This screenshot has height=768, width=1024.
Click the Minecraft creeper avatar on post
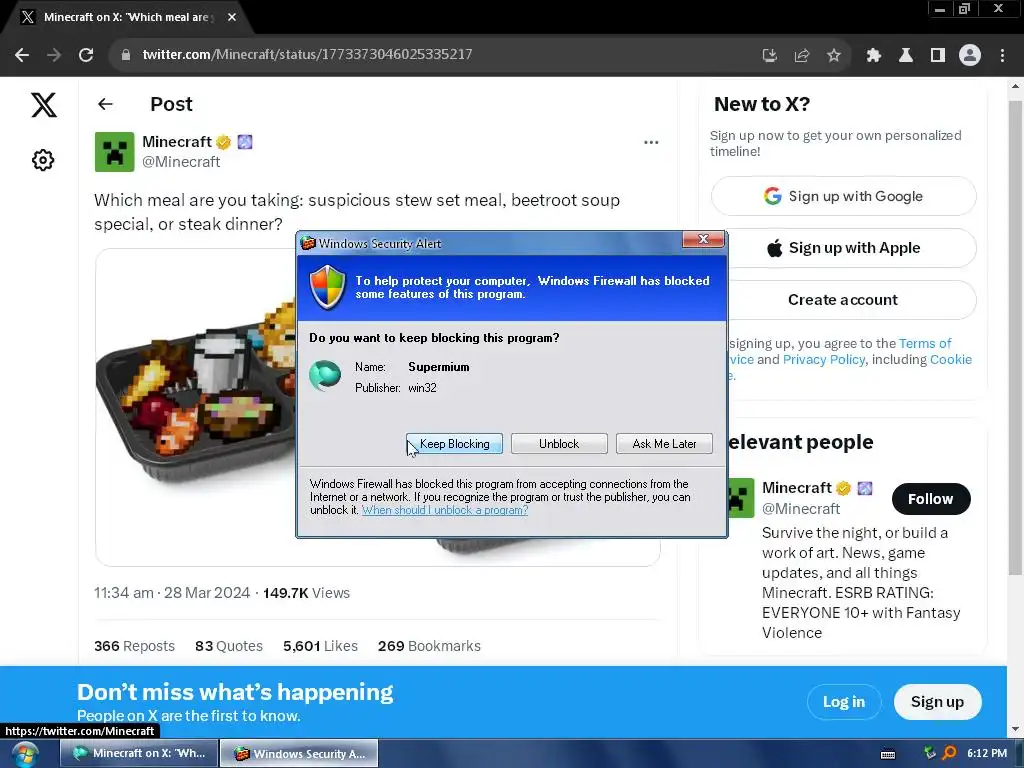point(114,152)
